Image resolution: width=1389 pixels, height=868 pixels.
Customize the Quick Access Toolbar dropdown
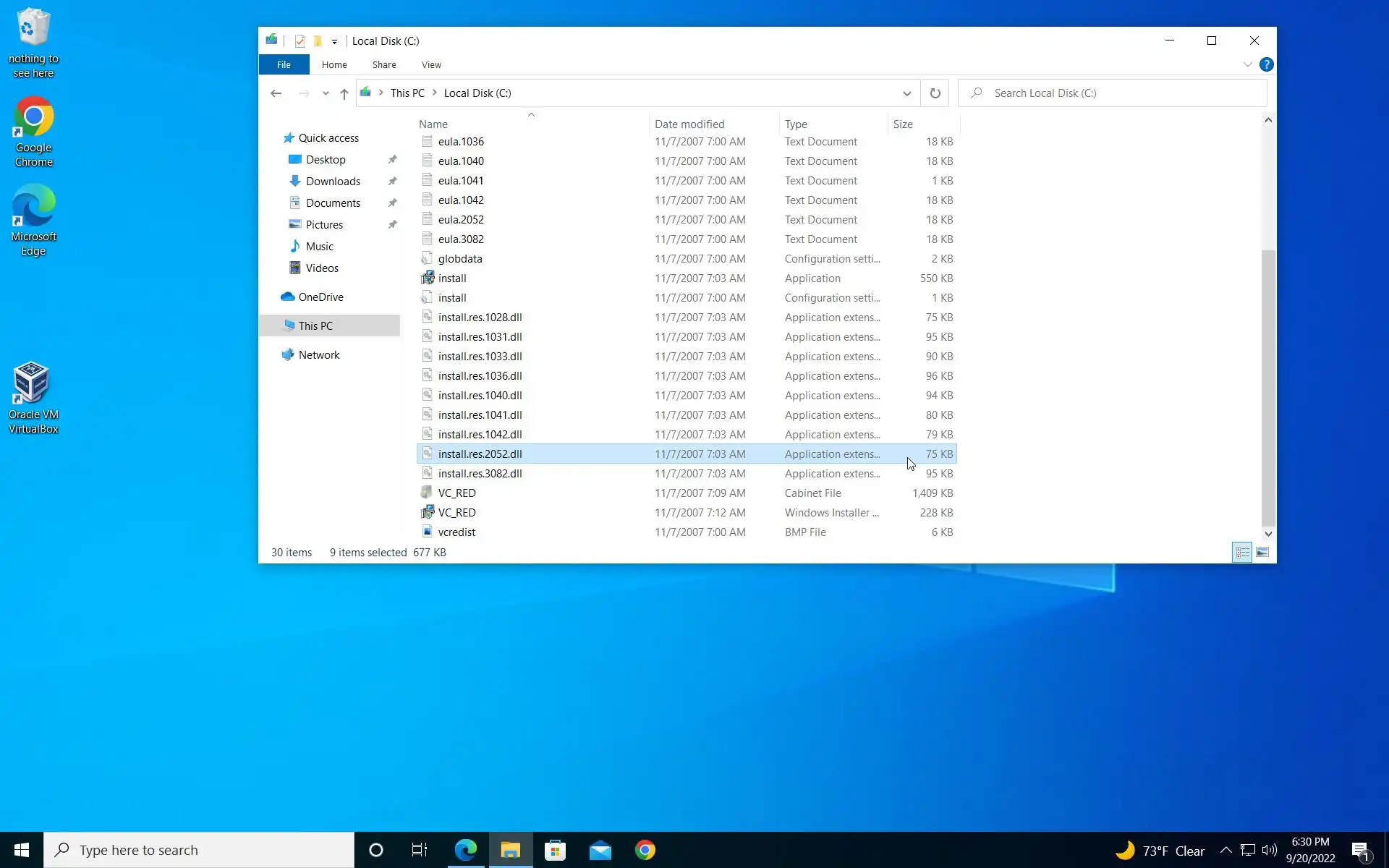tap(334, 42)
